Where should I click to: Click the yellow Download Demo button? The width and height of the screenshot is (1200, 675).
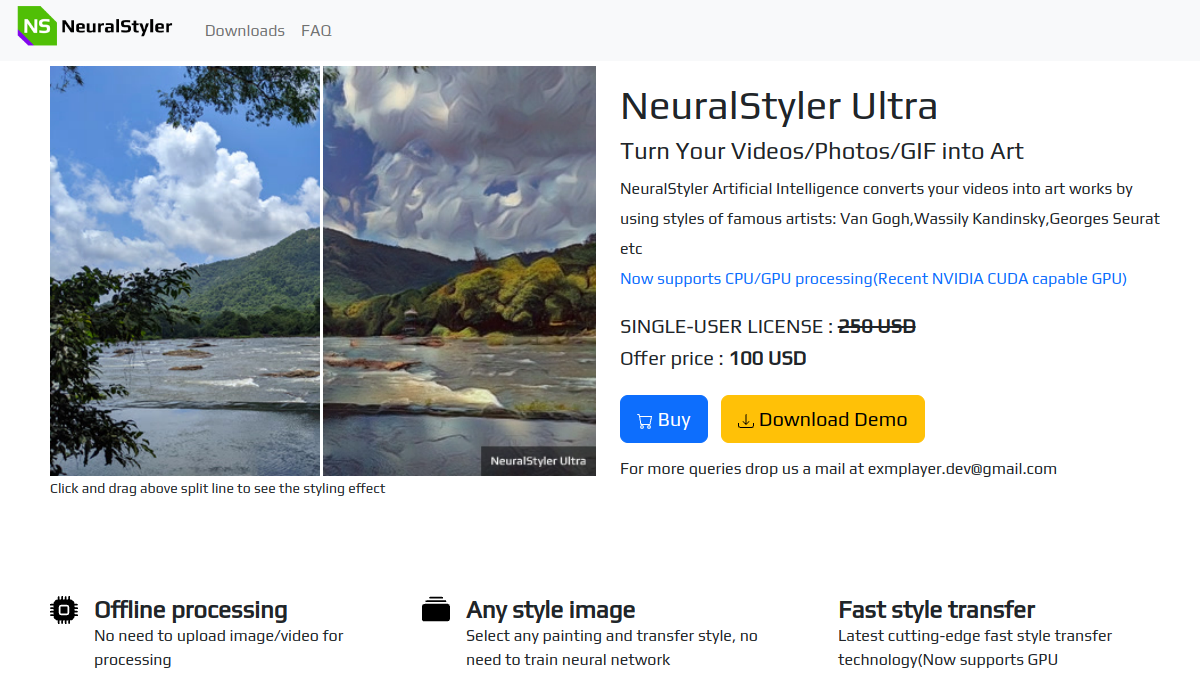coord(823,419)
